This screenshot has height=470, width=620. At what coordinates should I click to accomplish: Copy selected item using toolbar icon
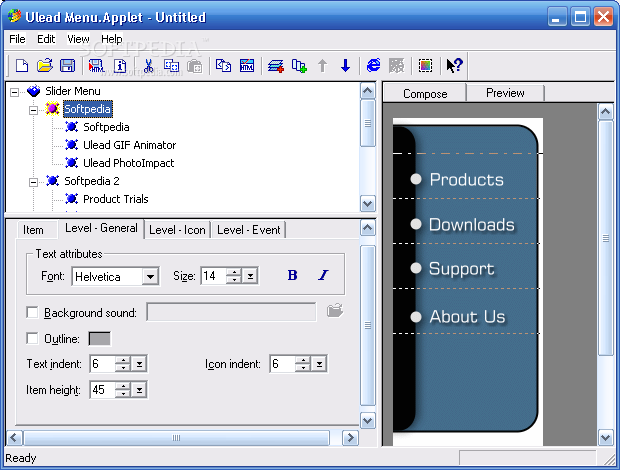pyautogui.click(x=171, y=65)
